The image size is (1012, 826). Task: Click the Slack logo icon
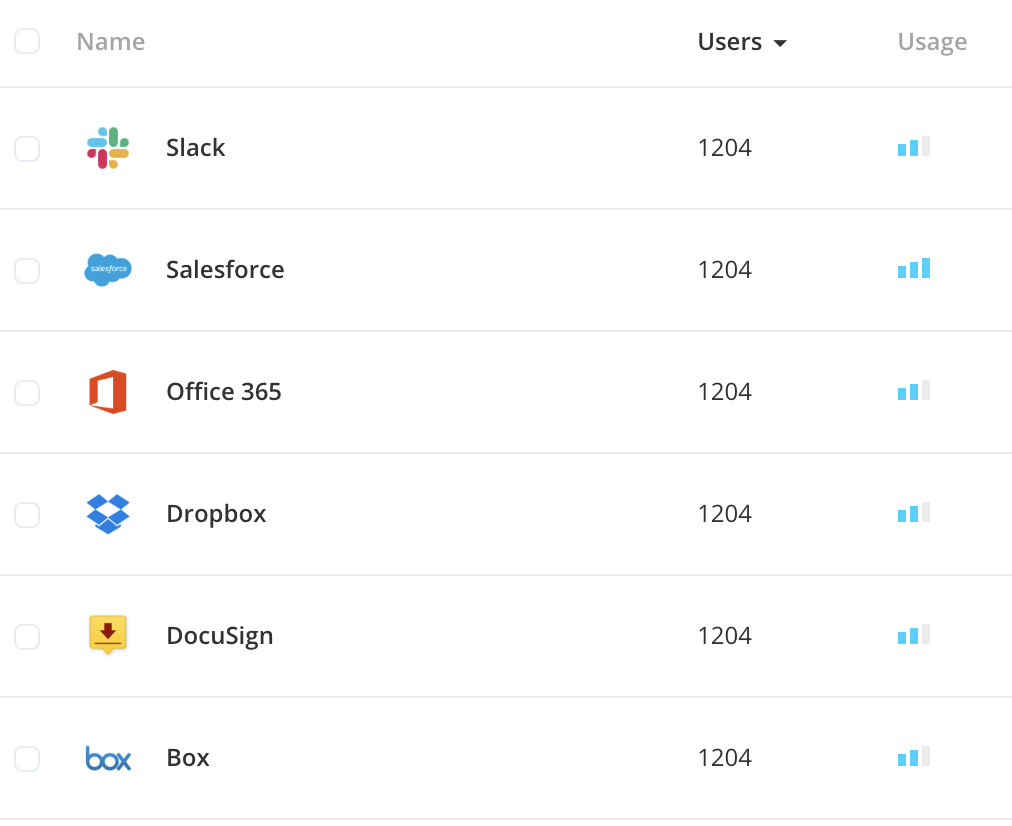[108, 148]
